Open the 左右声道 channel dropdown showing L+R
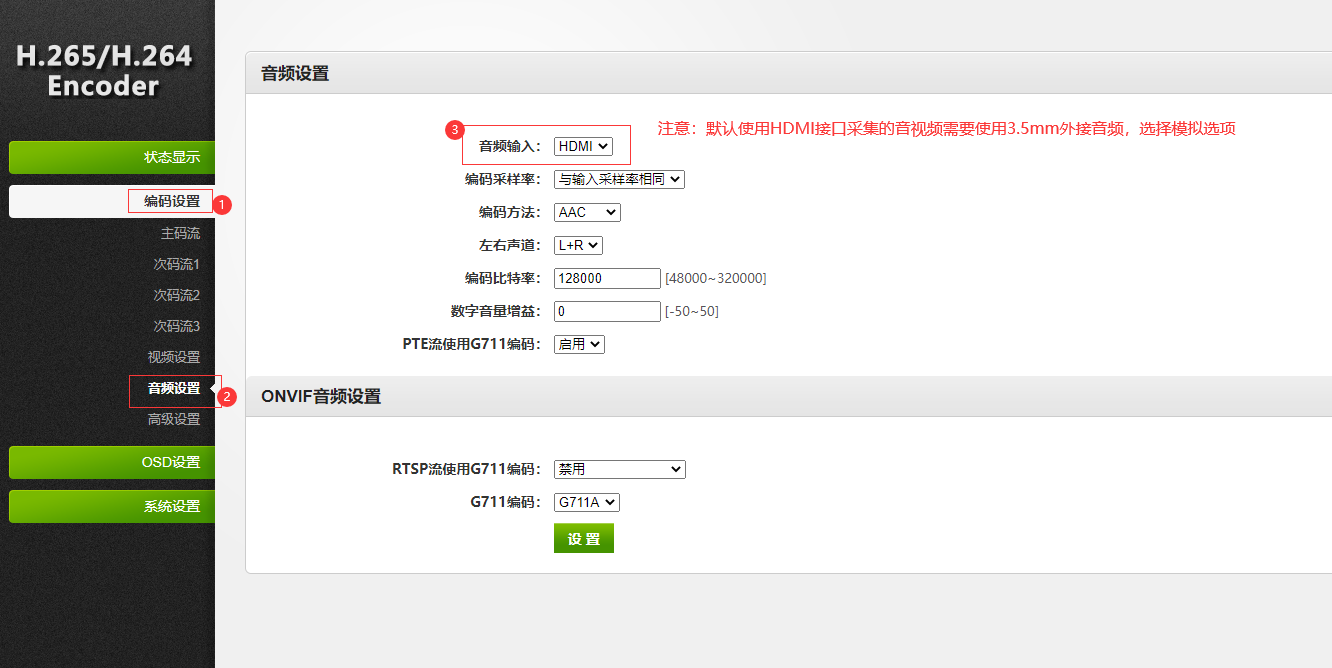 (578, 245)
